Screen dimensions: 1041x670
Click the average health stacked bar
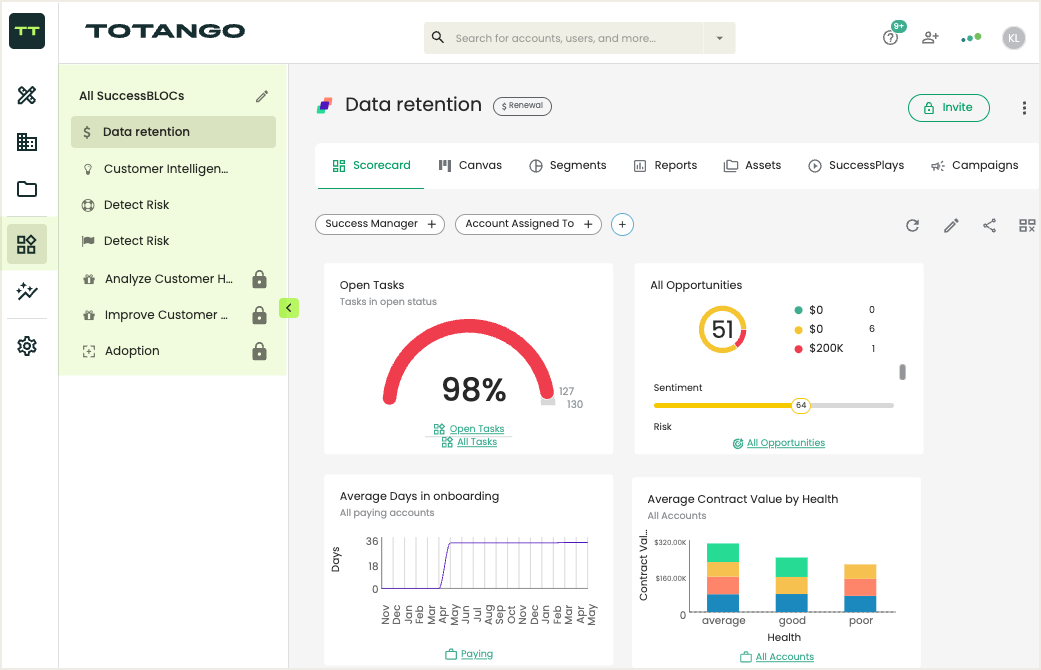[x=723, y=577]
